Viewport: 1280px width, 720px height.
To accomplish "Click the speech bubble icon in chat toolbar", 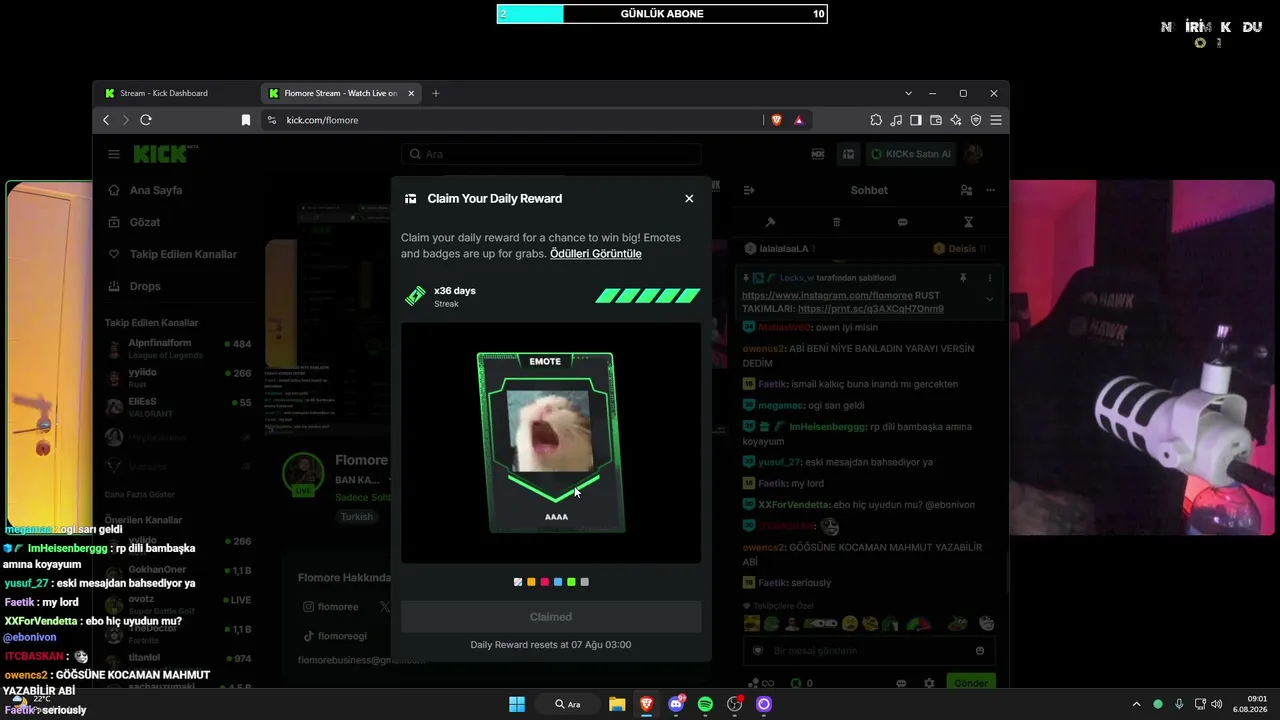I will (902, 222).
